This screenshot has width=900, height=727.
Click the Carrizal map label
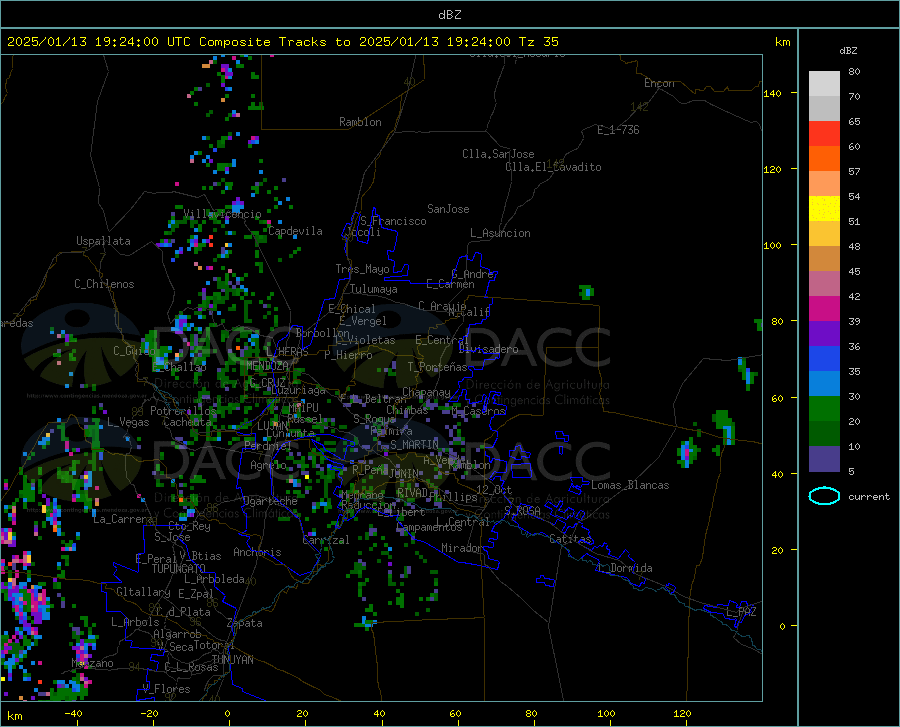pos(326,540)
